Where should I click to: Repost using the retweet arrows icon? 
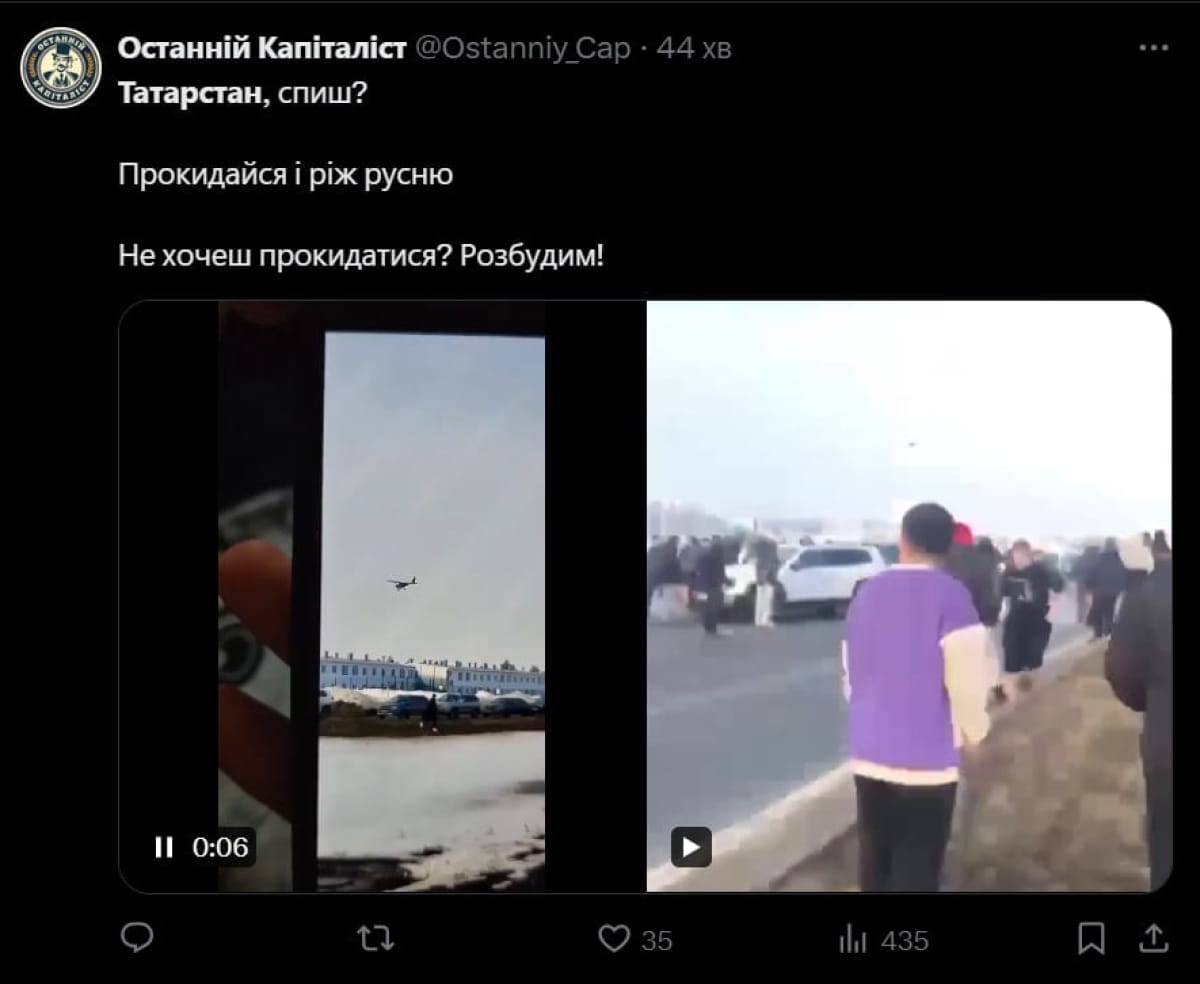coord(376,938)
